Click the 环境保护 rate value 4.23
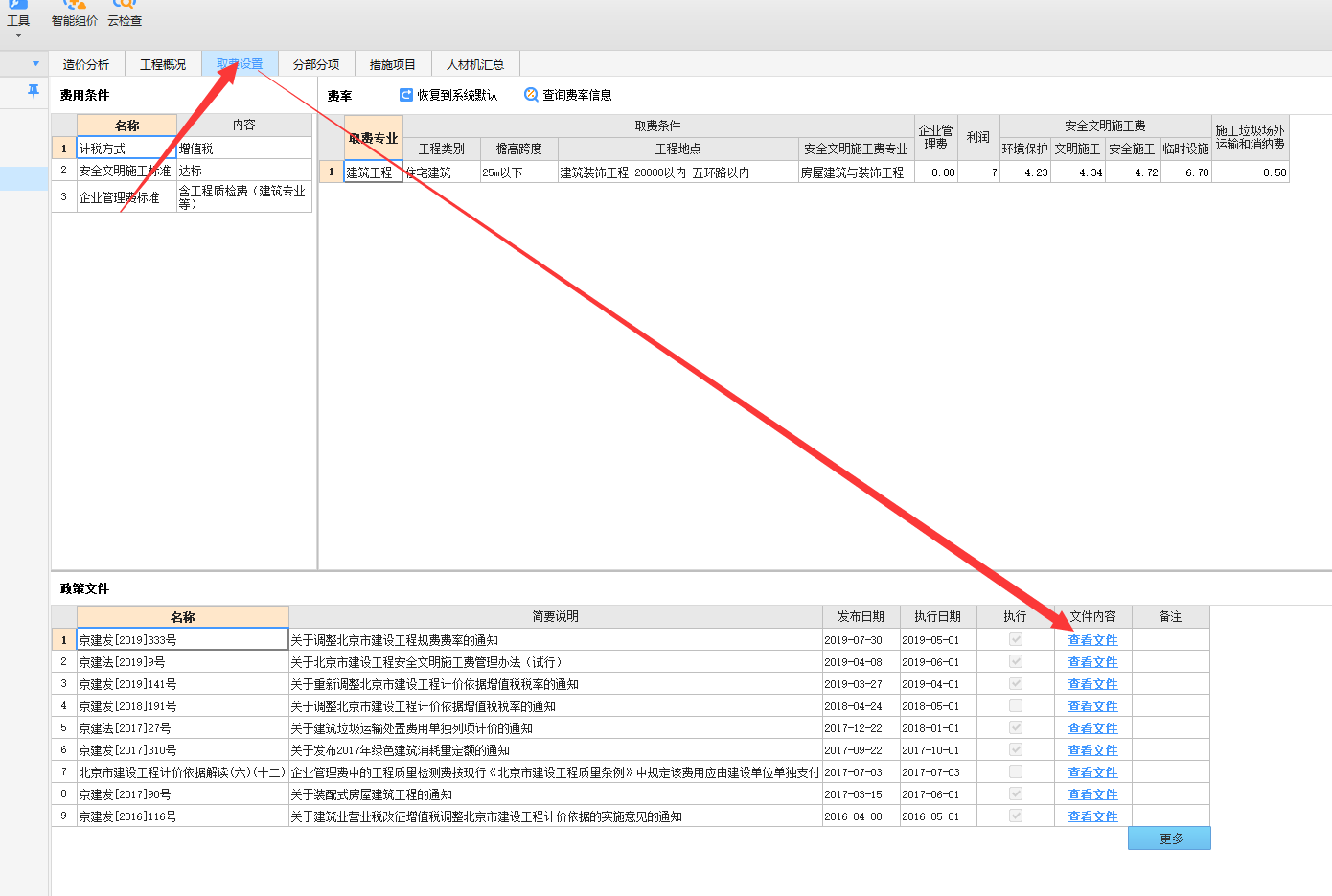Image resolution: width=1332 pixels, height=896 pixels. click(1025, 172)
